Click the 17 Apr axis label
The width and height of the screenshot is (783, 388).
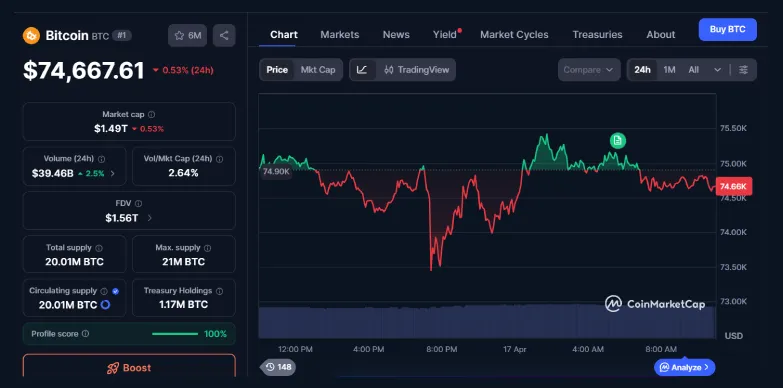pyautogui.click(x=515, y=350)
